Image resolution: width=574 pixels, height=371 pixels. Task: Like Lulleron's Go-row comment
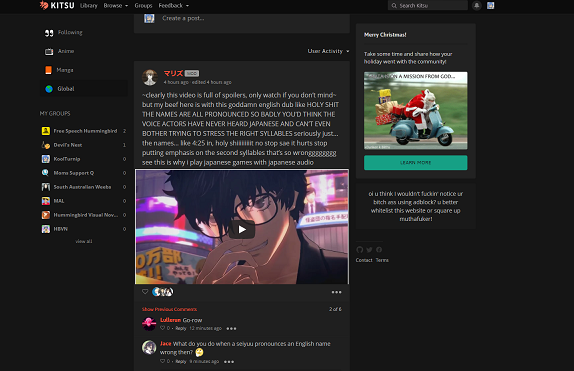[163, 328]
